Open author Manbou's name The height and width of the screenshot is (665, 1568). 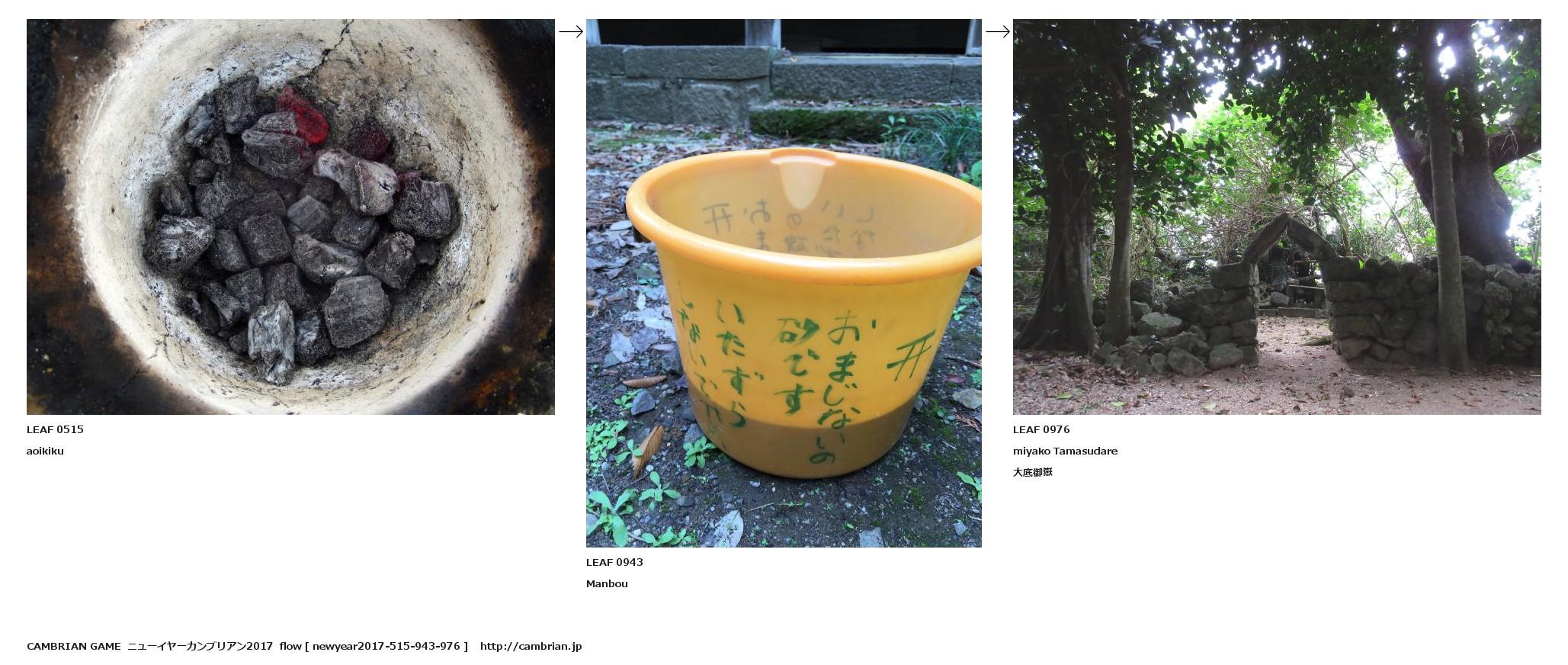[607, 583]
